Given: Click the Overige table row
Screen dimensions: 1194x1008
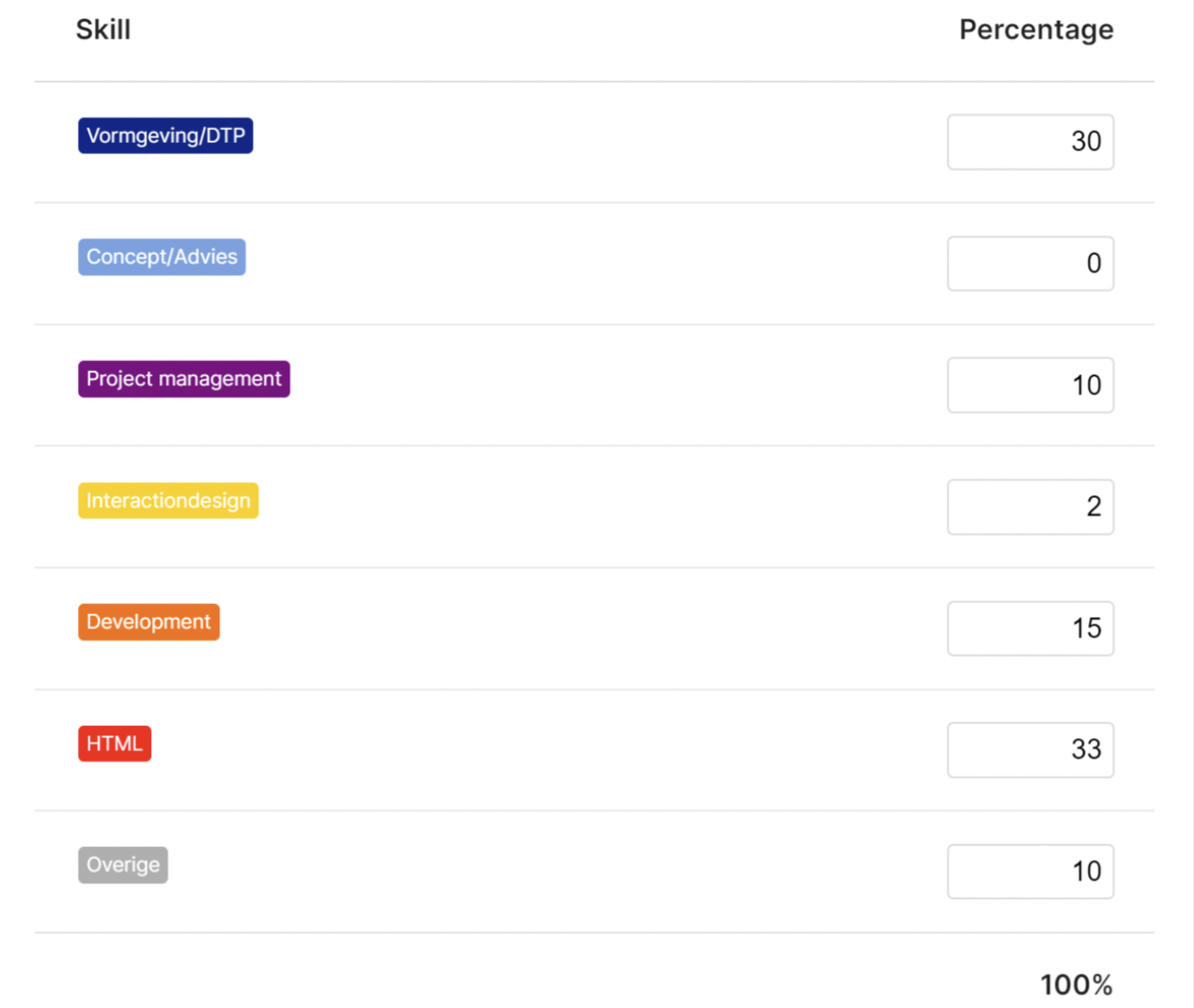Looking at the screenshot, I should [594, 872].
